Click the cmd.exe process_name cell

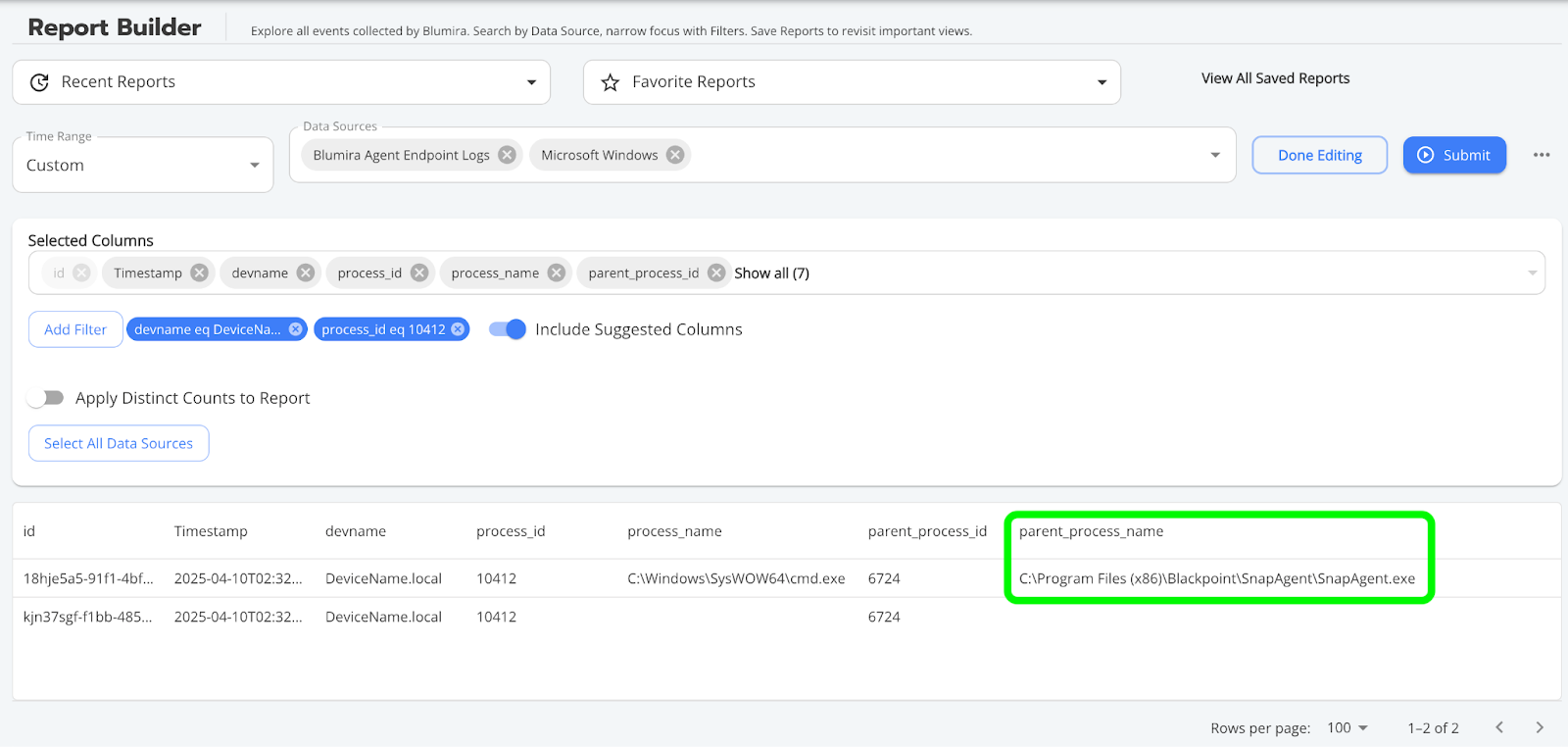tap(736, 578)
